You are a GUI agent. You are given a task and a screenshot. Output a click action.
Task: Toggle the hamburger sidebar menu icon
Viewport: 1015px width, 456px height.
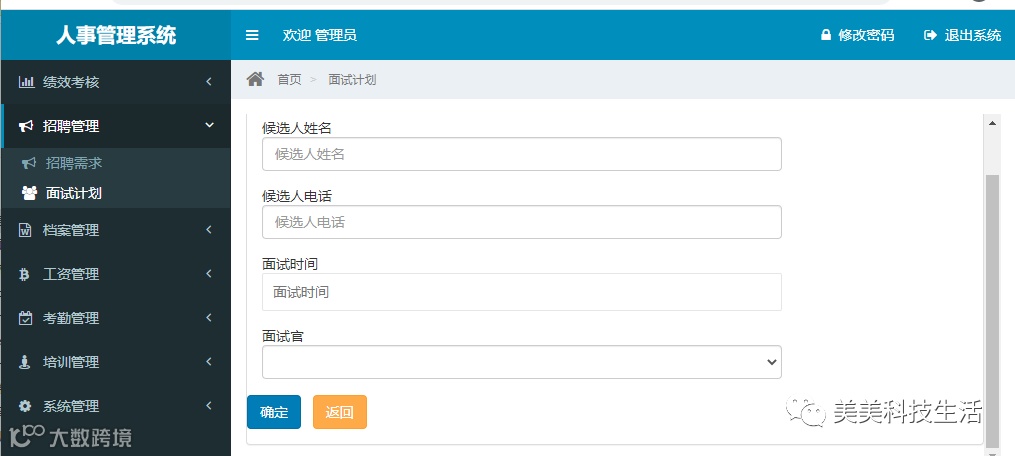tap(252, 35)
